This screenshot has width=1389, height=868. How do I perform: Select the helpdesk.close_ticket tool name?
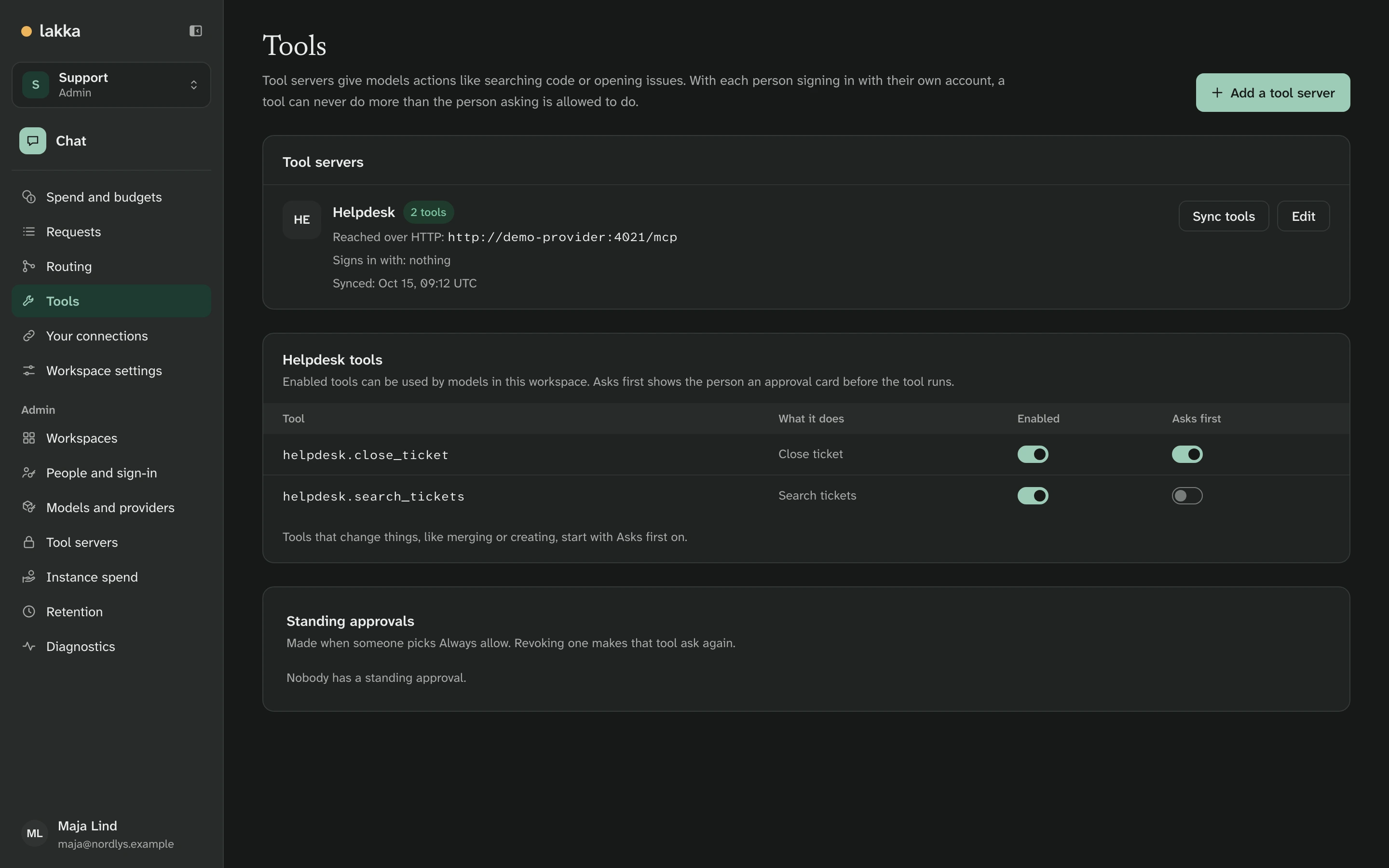[365, 455]
